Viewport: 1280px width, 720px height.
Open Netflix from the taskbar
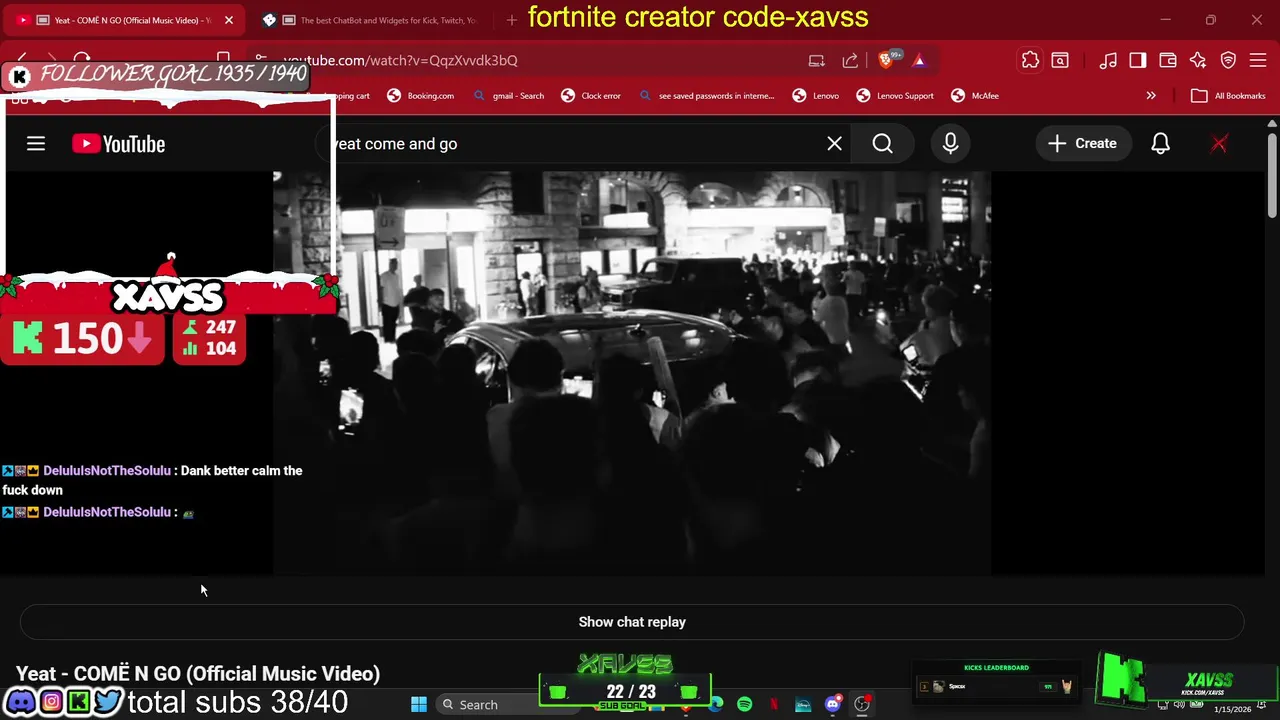[774, 705]
